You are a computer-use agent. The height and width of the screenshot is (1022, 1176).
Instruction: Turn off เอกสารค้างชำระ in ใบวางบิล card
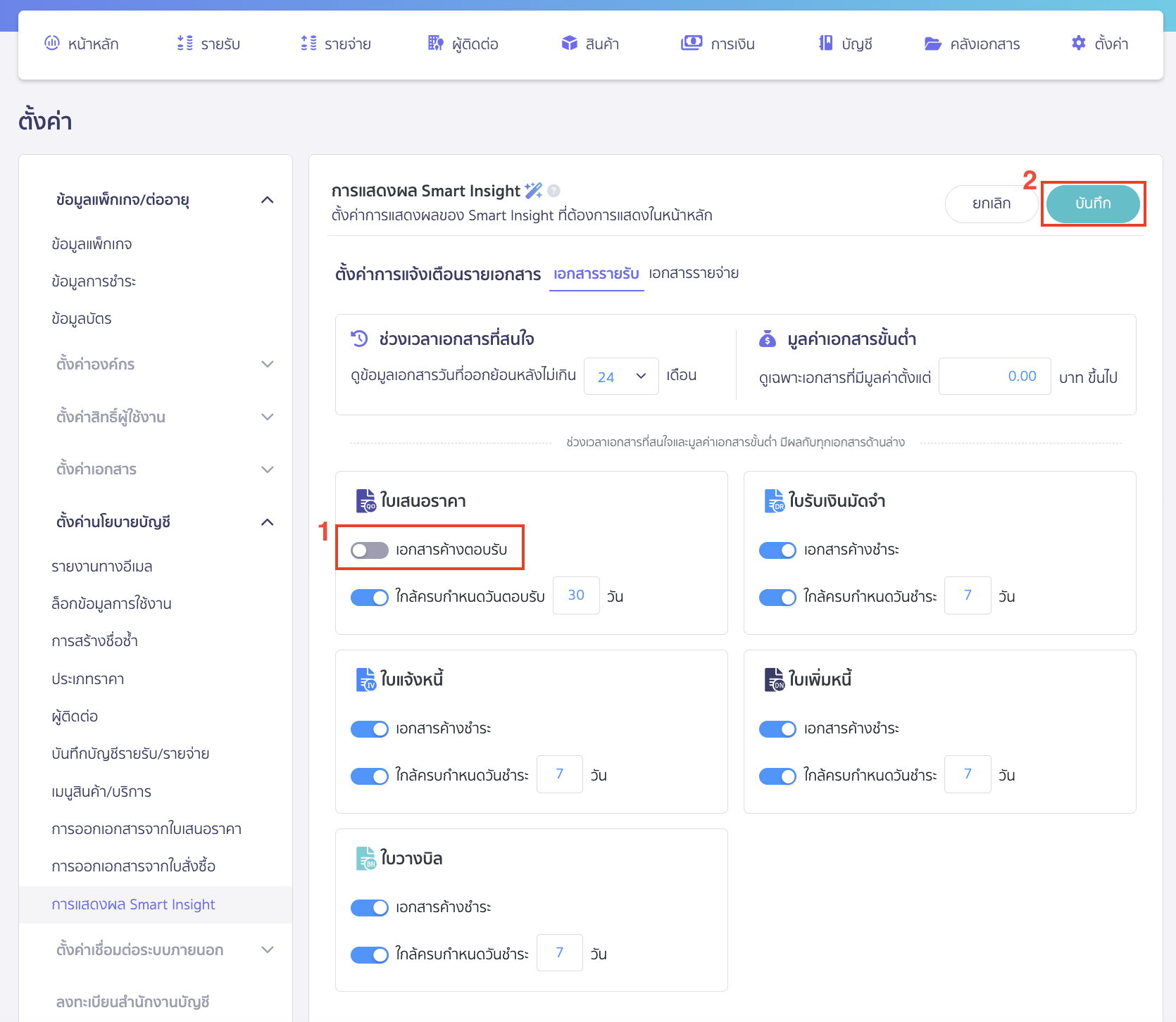point(369,907)
